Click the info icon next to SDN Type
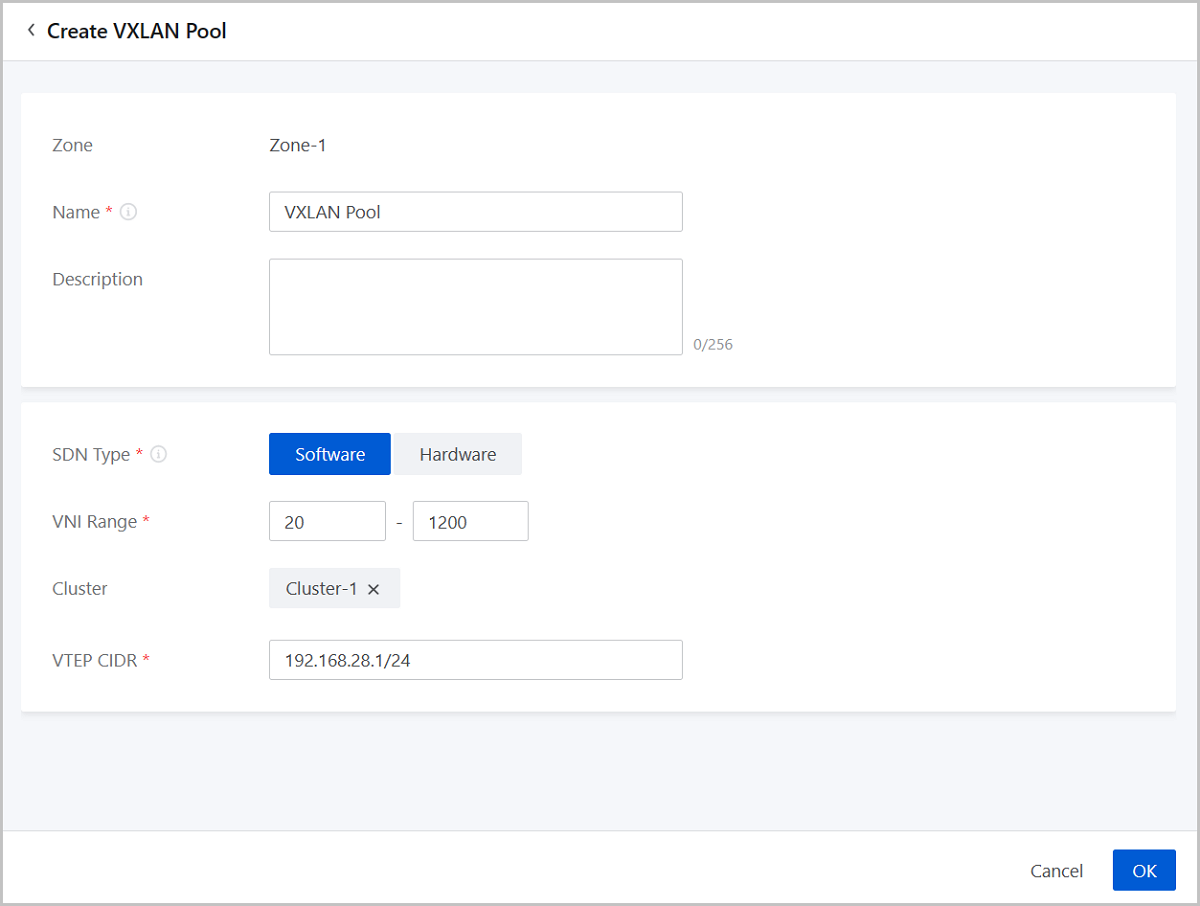1200x906 pixels. click(x=158, y=454)
